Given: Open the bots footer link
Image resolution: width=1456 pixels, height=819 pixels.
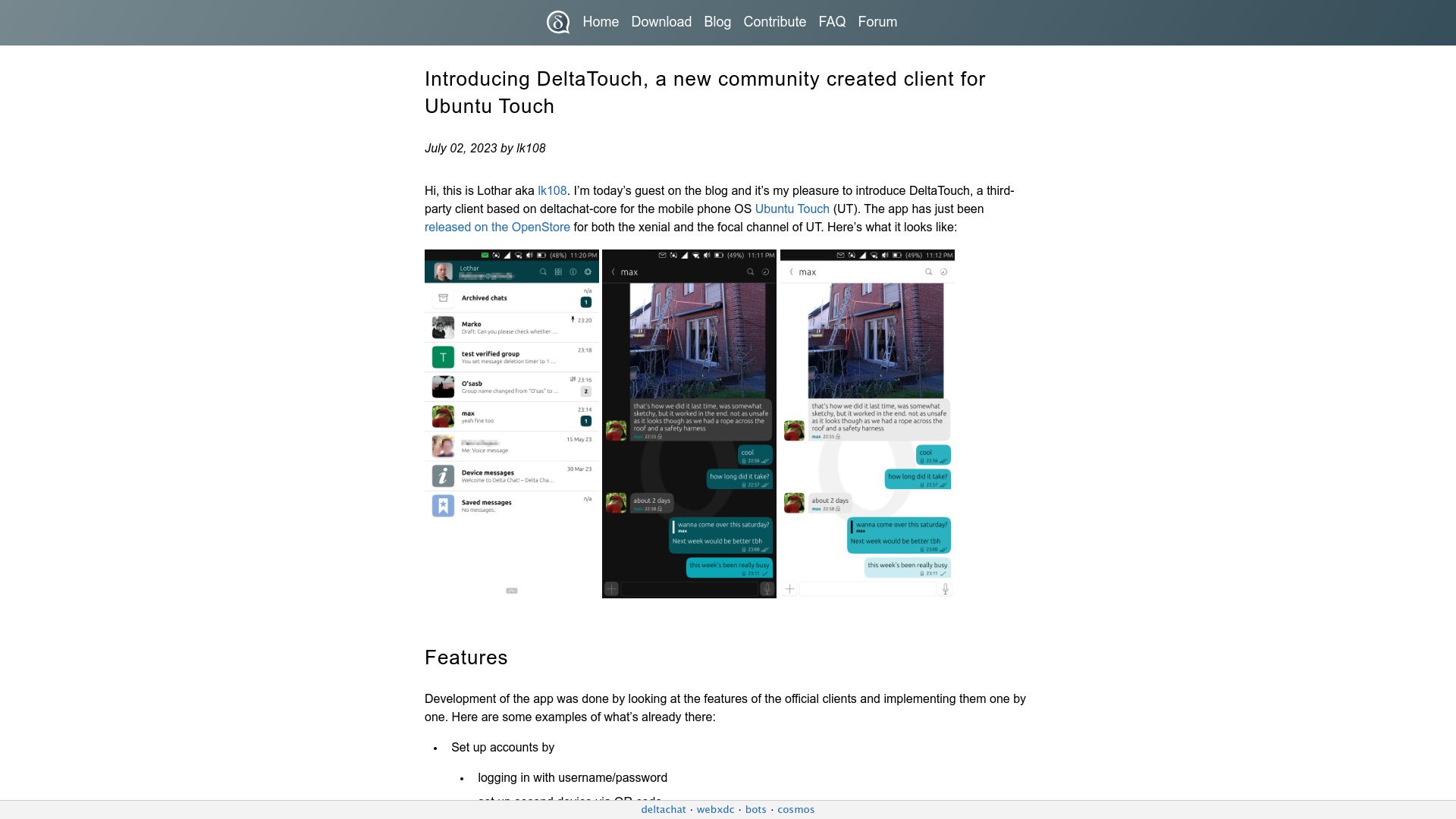Looking at the screenshot, I should pos(755,810).
